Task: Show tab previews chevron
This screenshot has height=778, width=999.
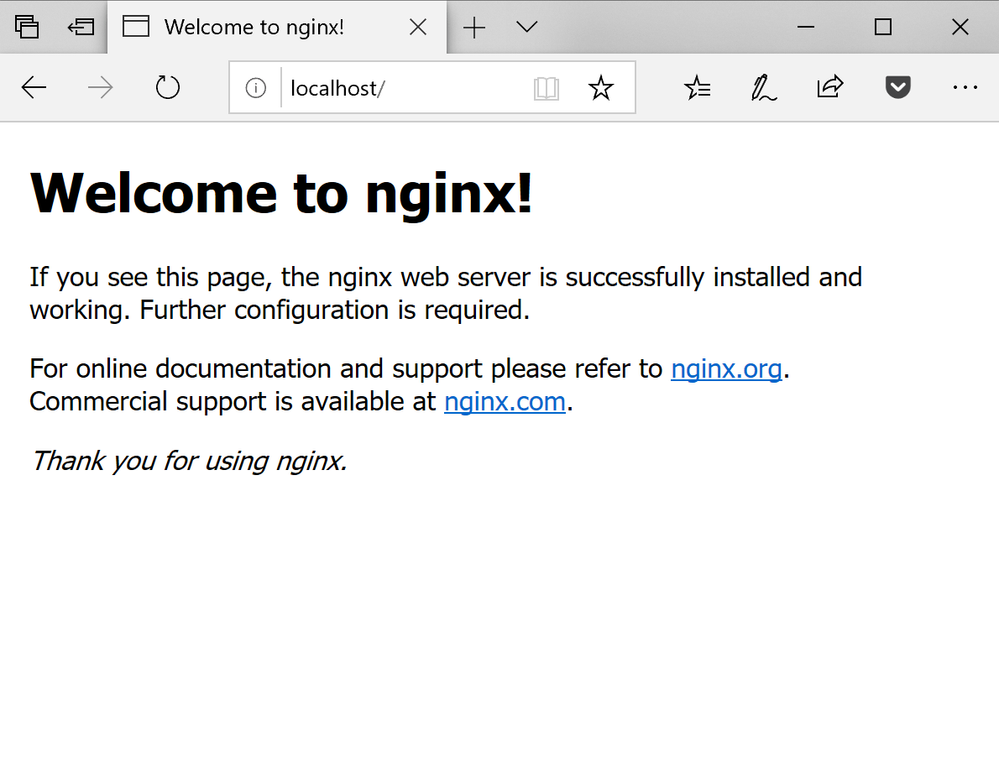Action: (x=527, y=27)
